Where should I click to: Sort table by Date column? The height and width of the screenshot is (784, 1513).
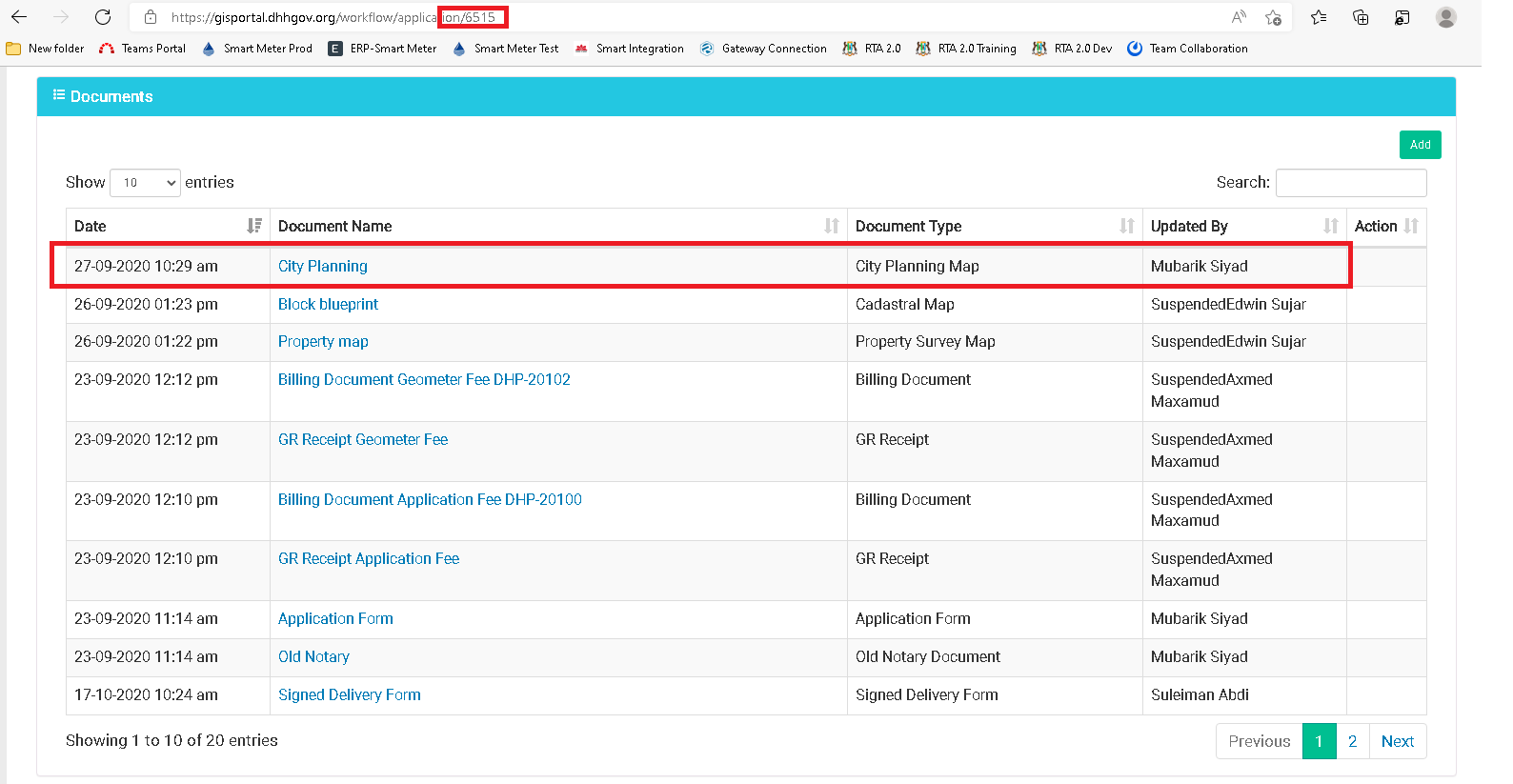tap(168, 226)
